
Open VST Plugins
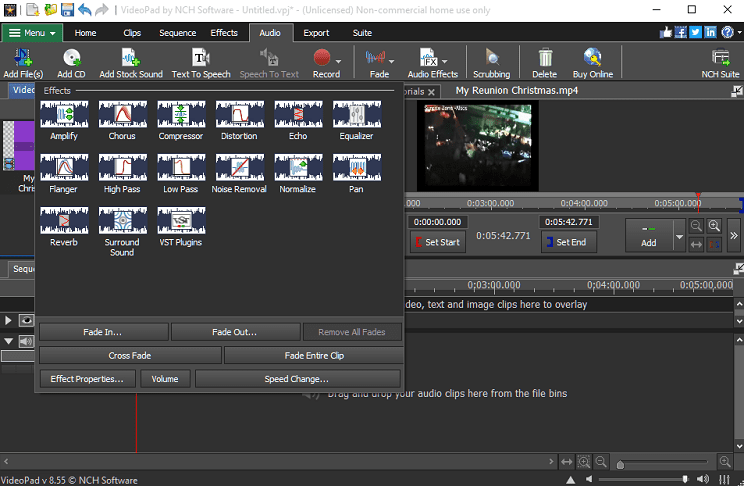[x=181, y=227]
